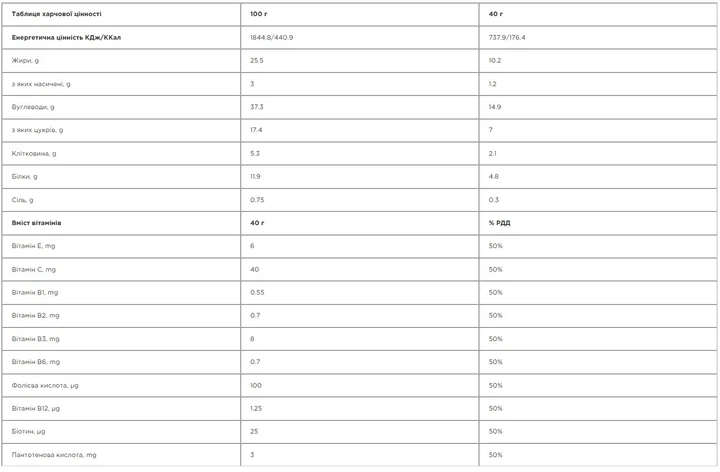
Task: Select the 1.25 value for Вітамін B12
Action: coord(256,409)
